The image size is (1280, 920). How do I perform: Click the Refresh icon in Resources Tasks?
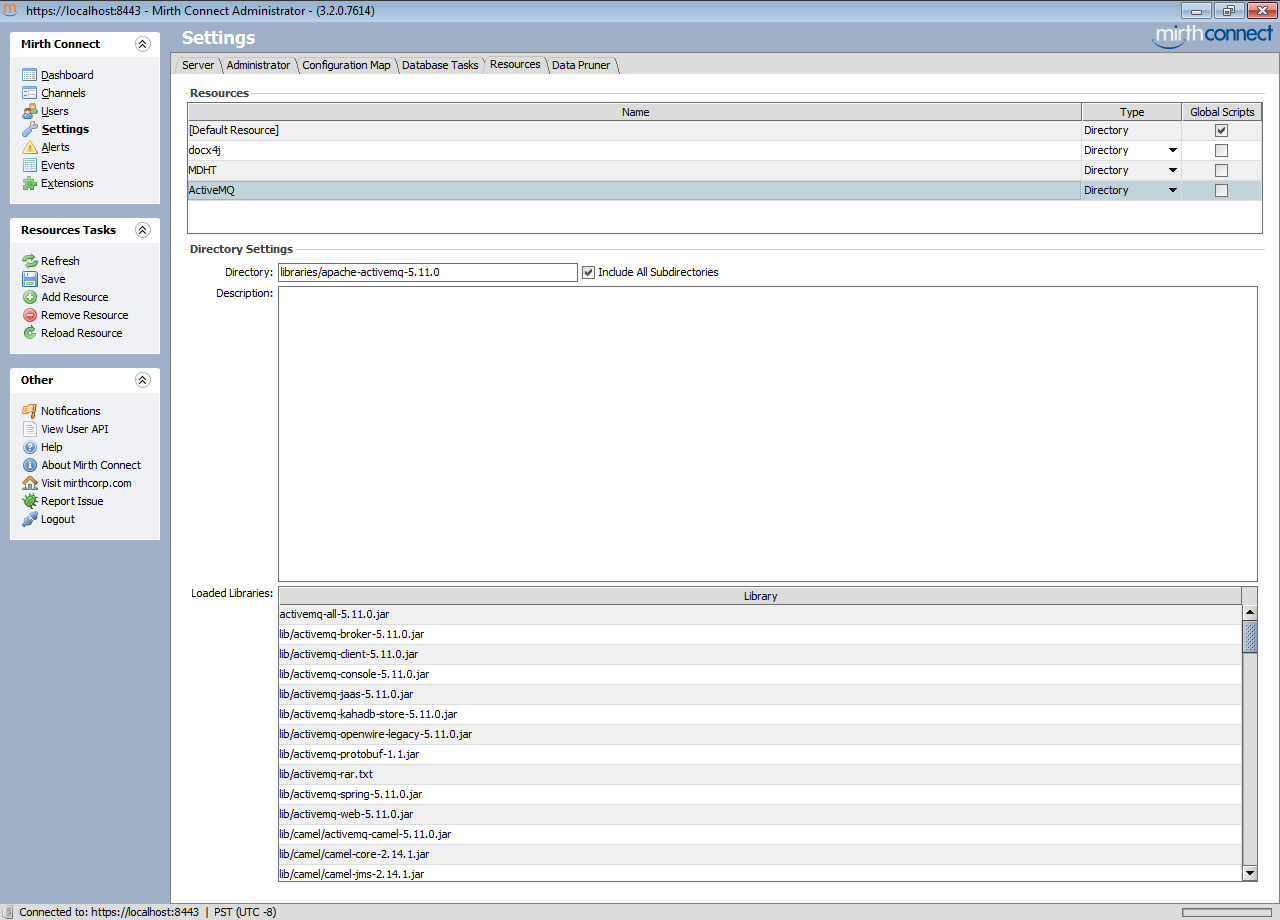(x=30, y=261)
